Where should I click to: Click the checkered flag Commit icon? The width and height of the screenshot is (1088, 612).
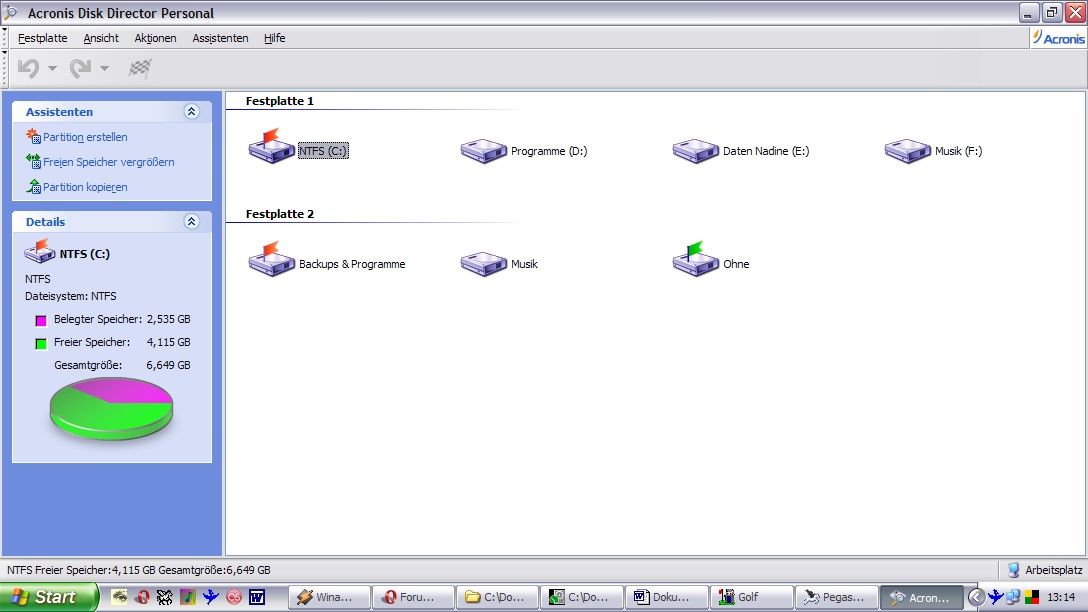139,68
